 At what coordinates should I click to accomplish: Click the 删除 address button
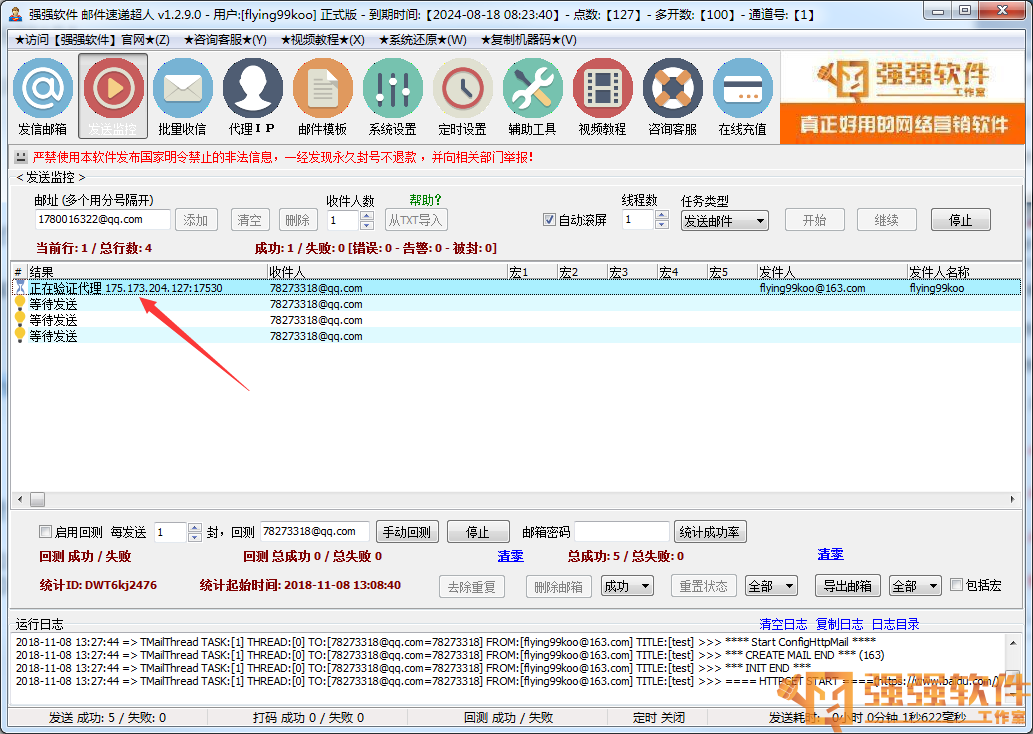tap(298, 220)
